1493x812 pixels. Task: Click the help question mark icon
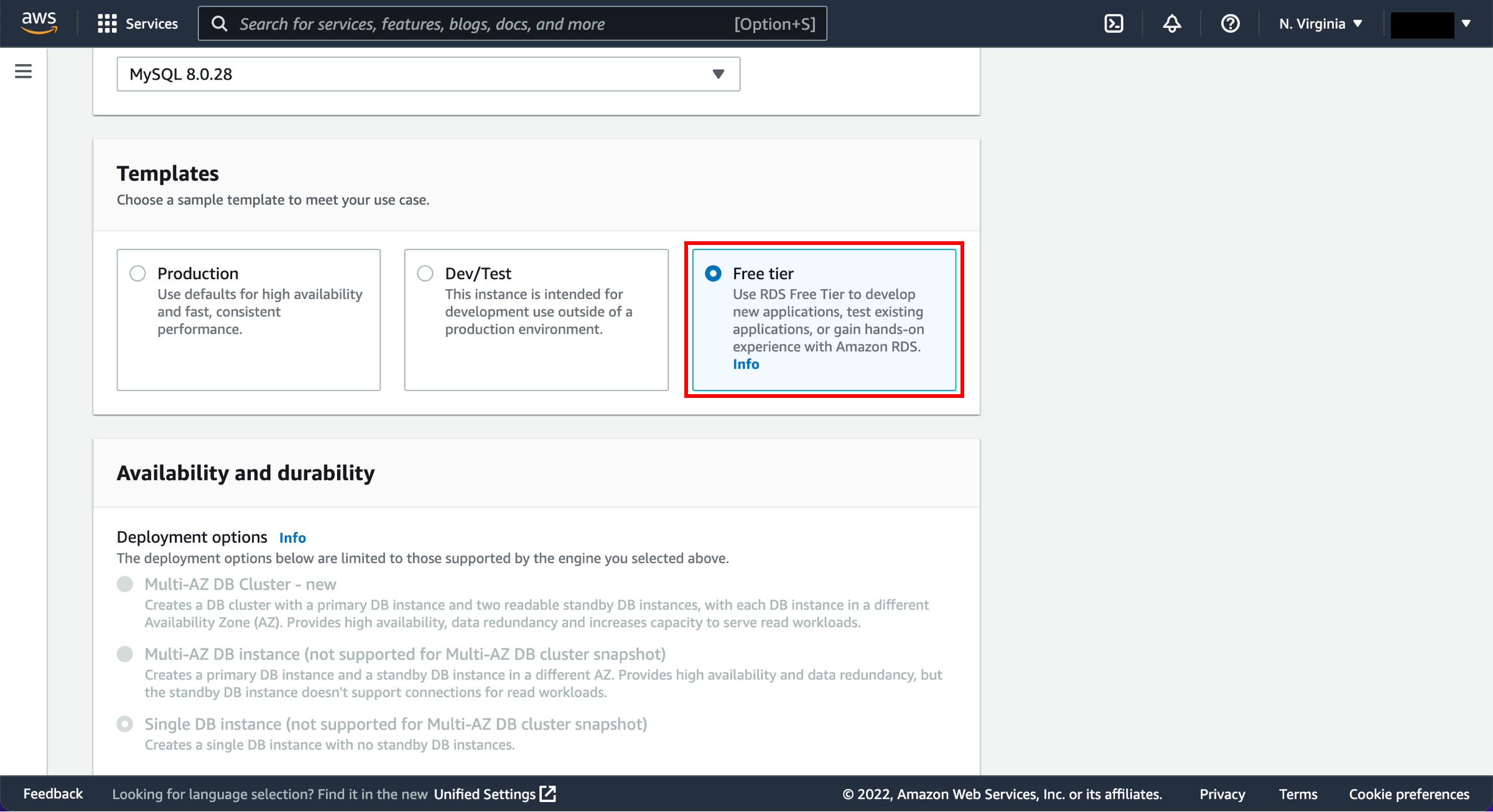tap(1230, 23)
